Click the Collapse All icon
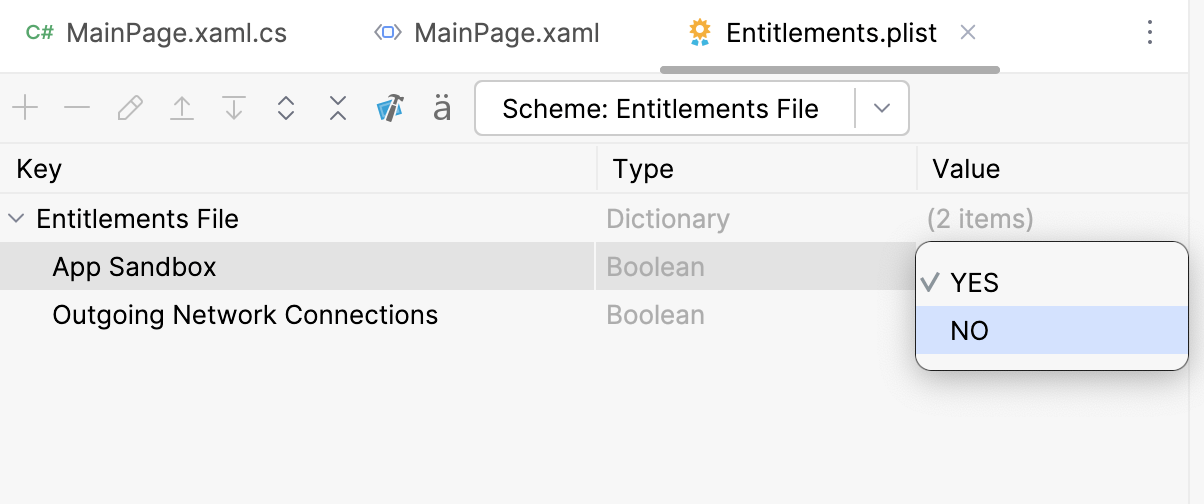 tap(338, 108)
